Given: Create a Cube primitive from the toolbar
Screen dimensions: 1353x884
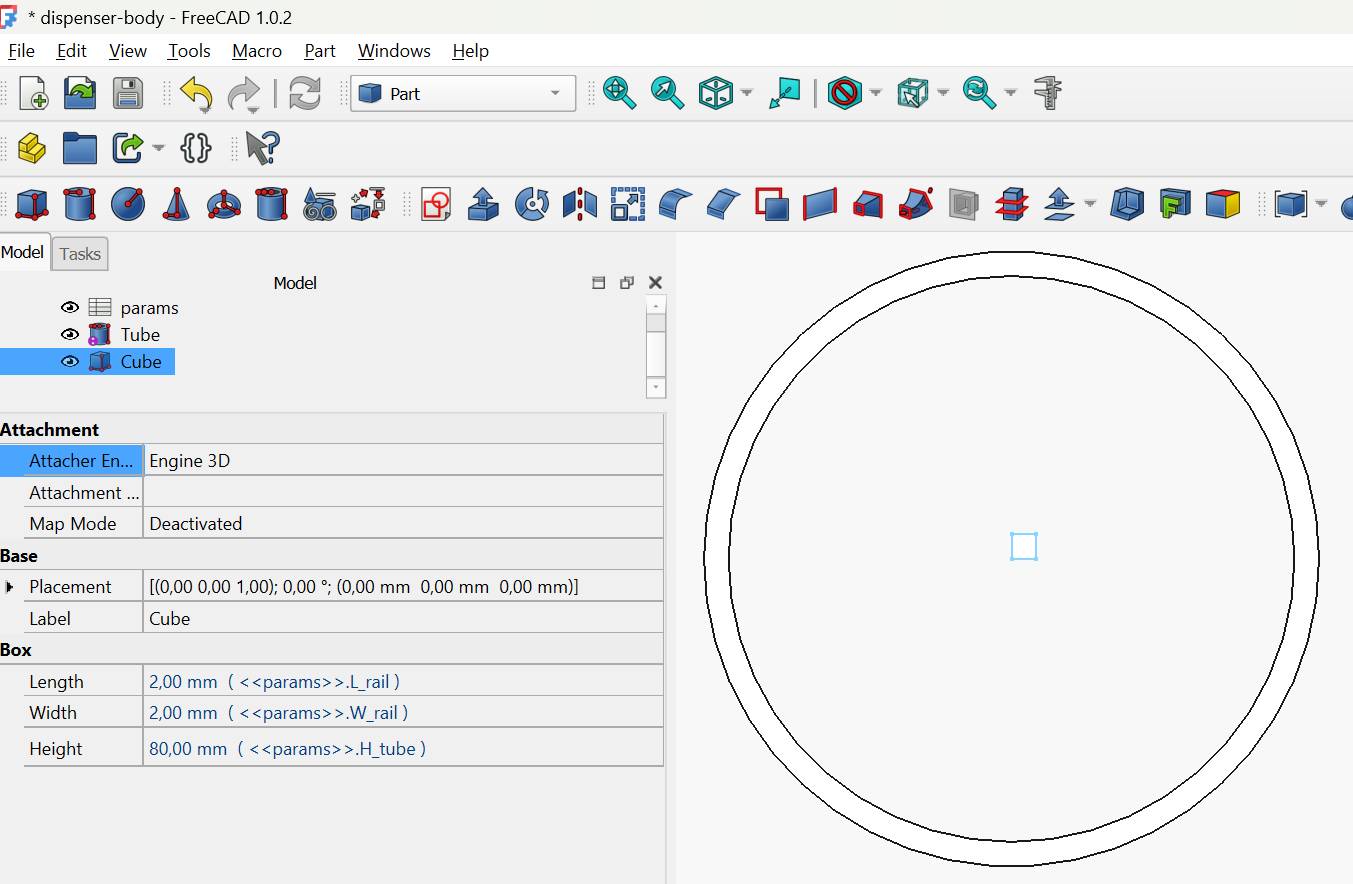Looking at the screenshot, I should click(32, 204).
